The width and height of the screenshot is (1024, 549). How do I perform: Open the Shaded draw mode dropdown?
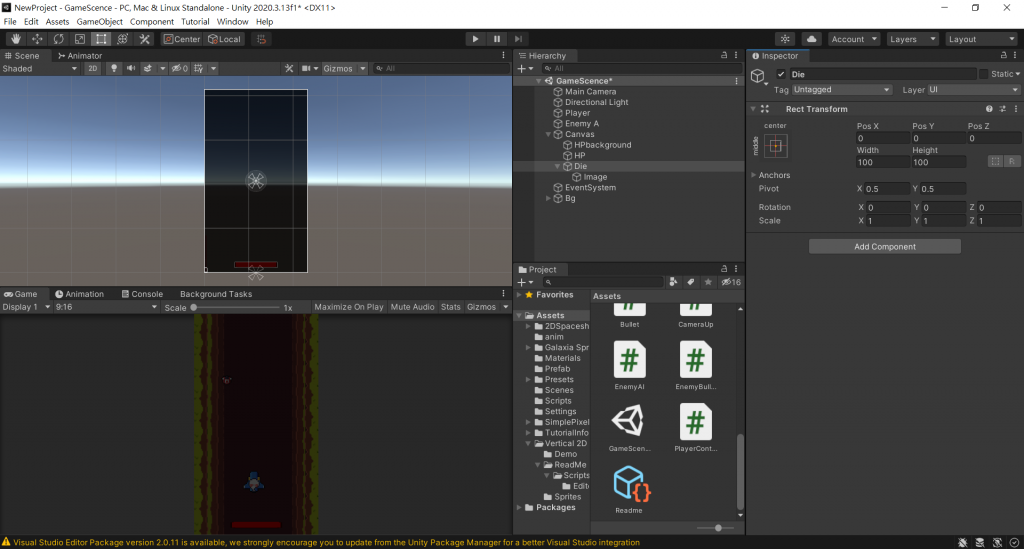tap(40, 69)
